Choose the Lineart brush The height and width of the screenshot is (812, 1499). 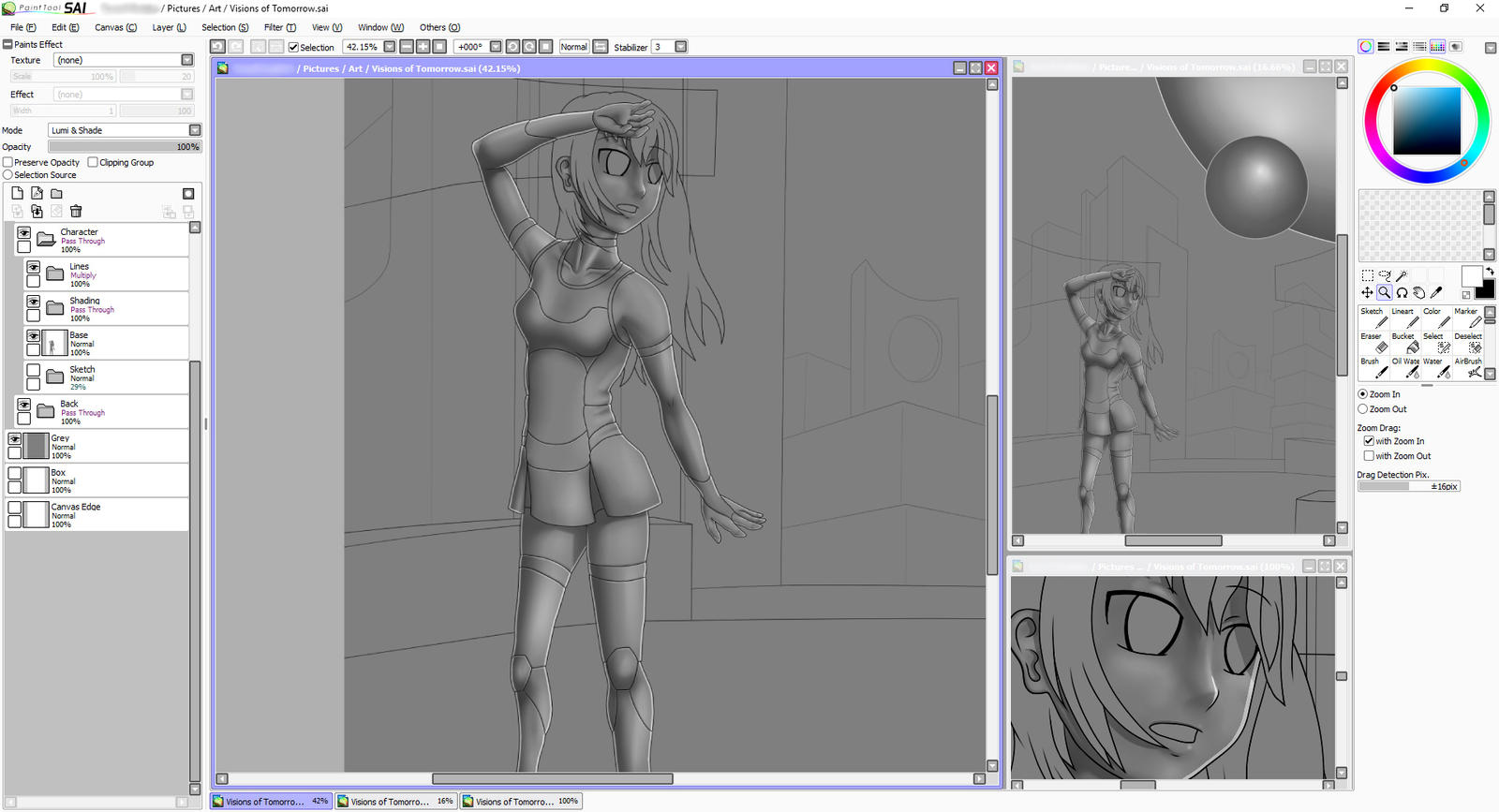click(x=1404, y=317)
